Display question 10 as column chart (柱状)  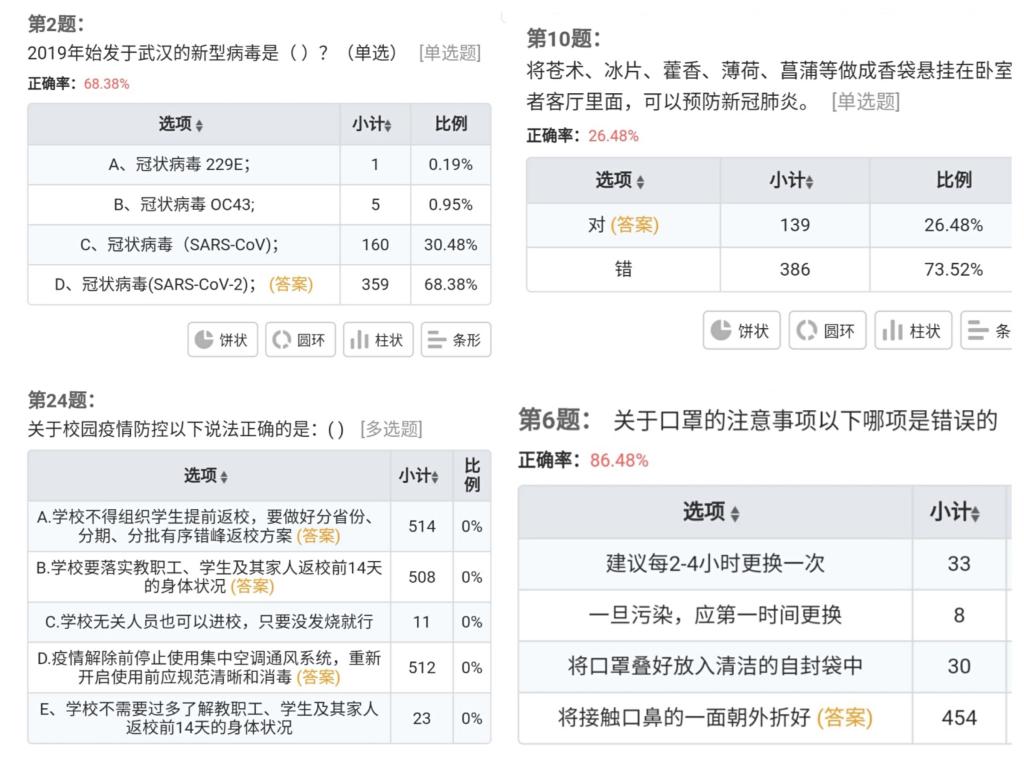[x=913, y=330]
